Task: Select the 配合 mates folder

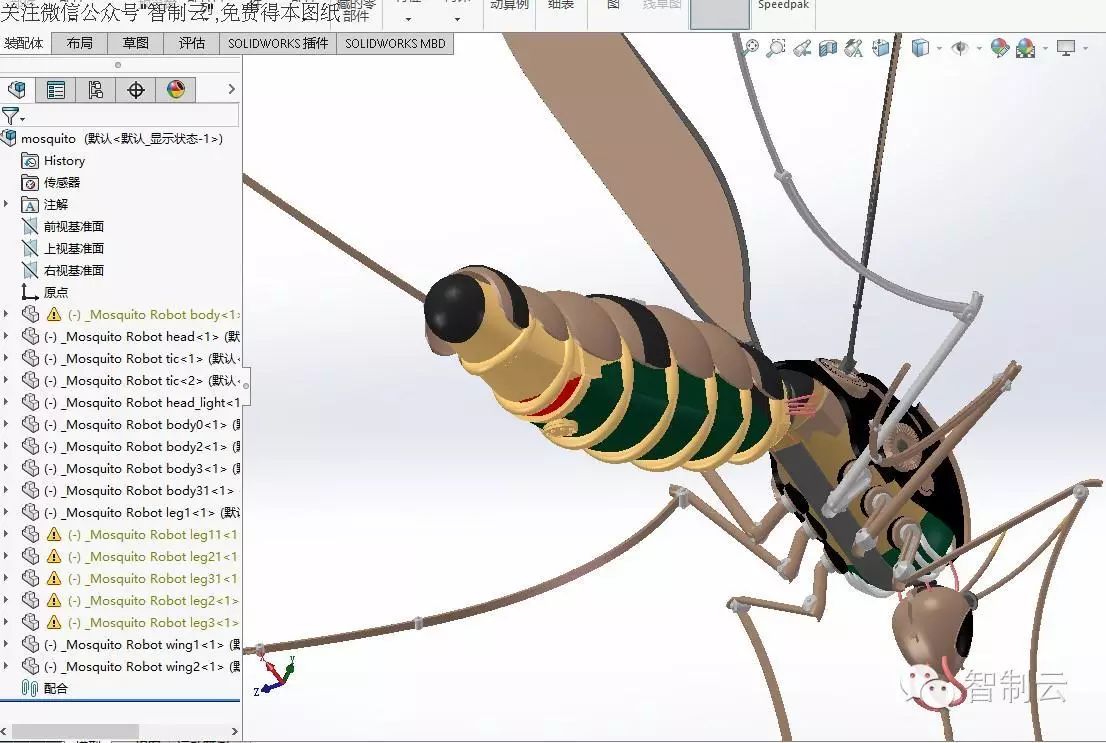Action: pyautogui.click(x=45, y=688)
